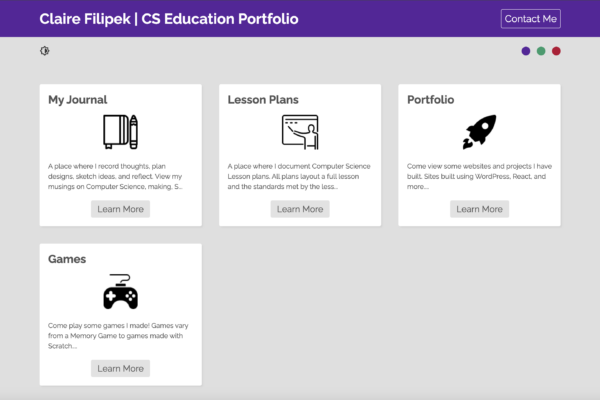Click the My Journal card heading

click(x=78, y=100)
